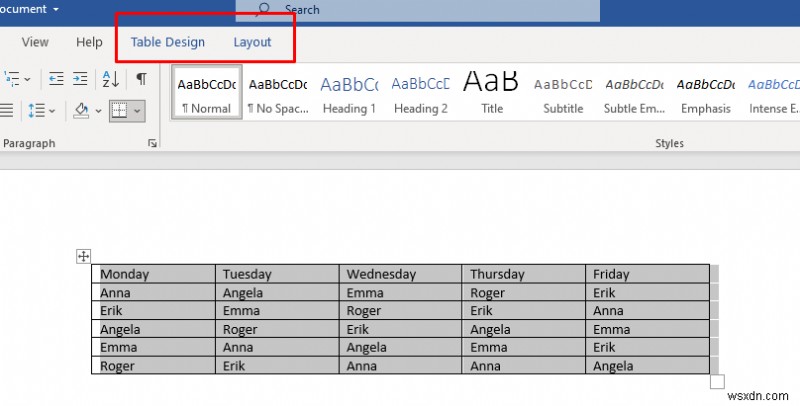Expand the Borders dropdown arrow
This screenshot has width=800, height=406.
click(x=137, y=111)
